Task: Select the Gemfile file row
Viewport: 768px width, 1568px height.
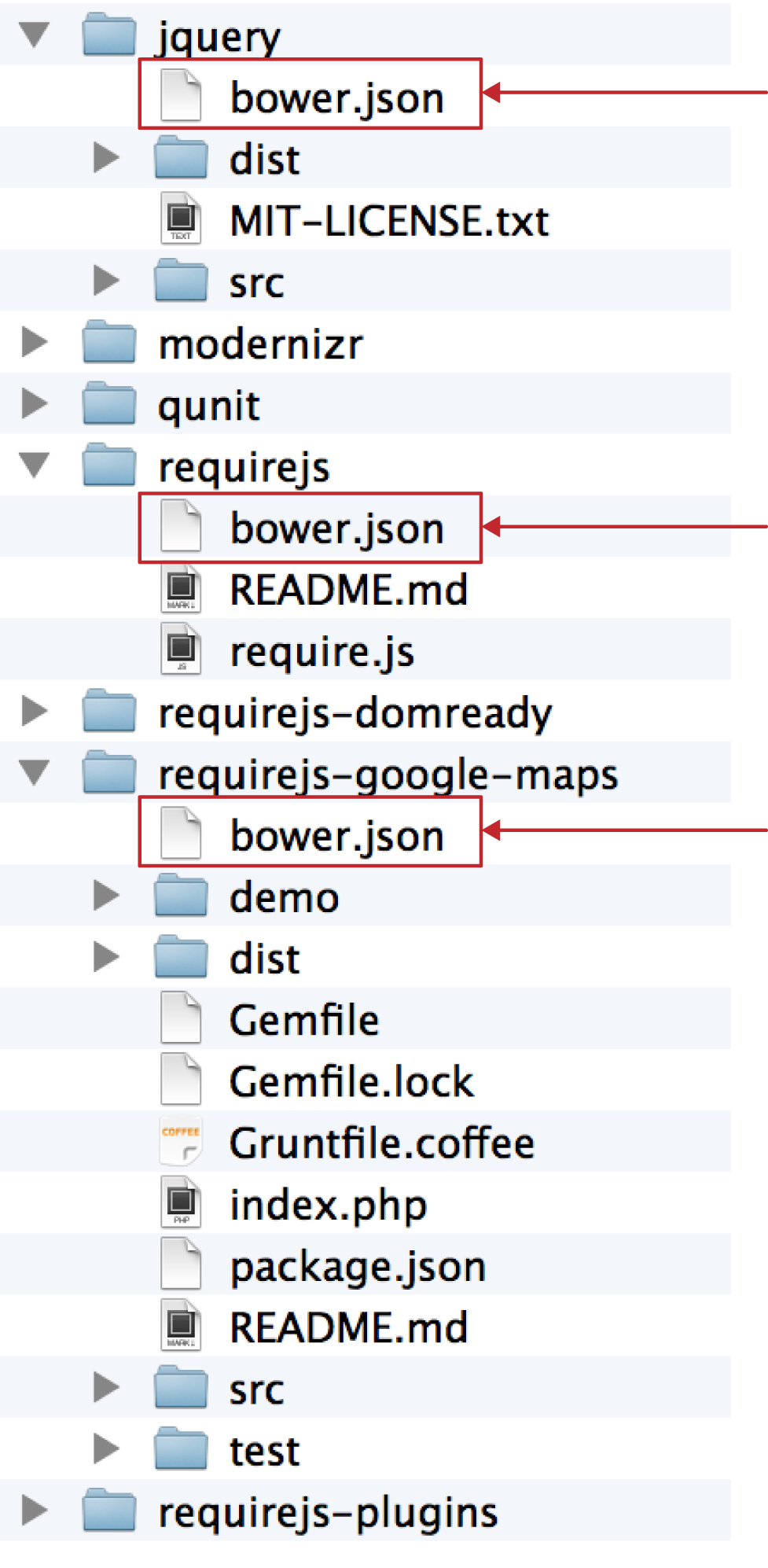Action: point(304,1020)
